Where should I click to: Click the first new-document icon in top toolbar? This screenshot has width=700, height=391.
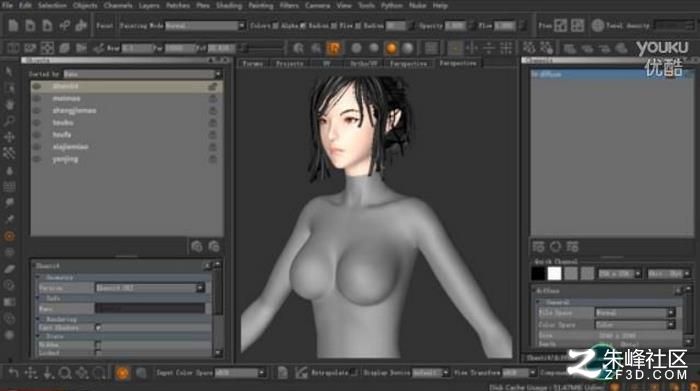tap(13, 25)
